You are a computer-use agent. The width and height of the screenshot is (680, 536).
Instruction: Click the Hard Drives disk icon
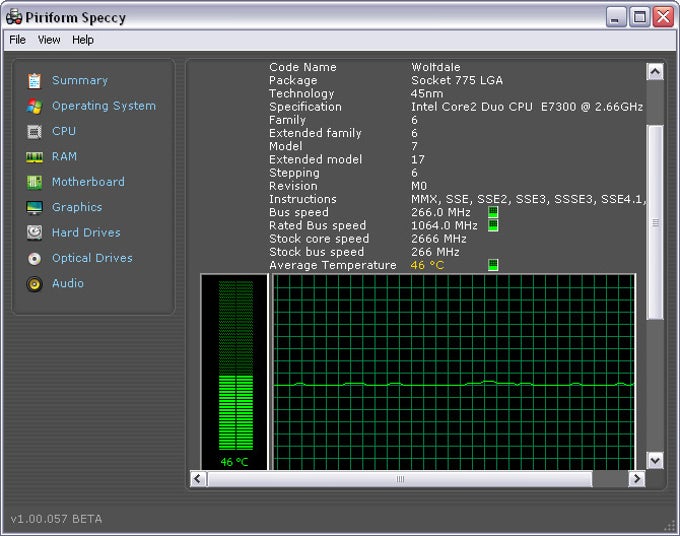(34, 233)
